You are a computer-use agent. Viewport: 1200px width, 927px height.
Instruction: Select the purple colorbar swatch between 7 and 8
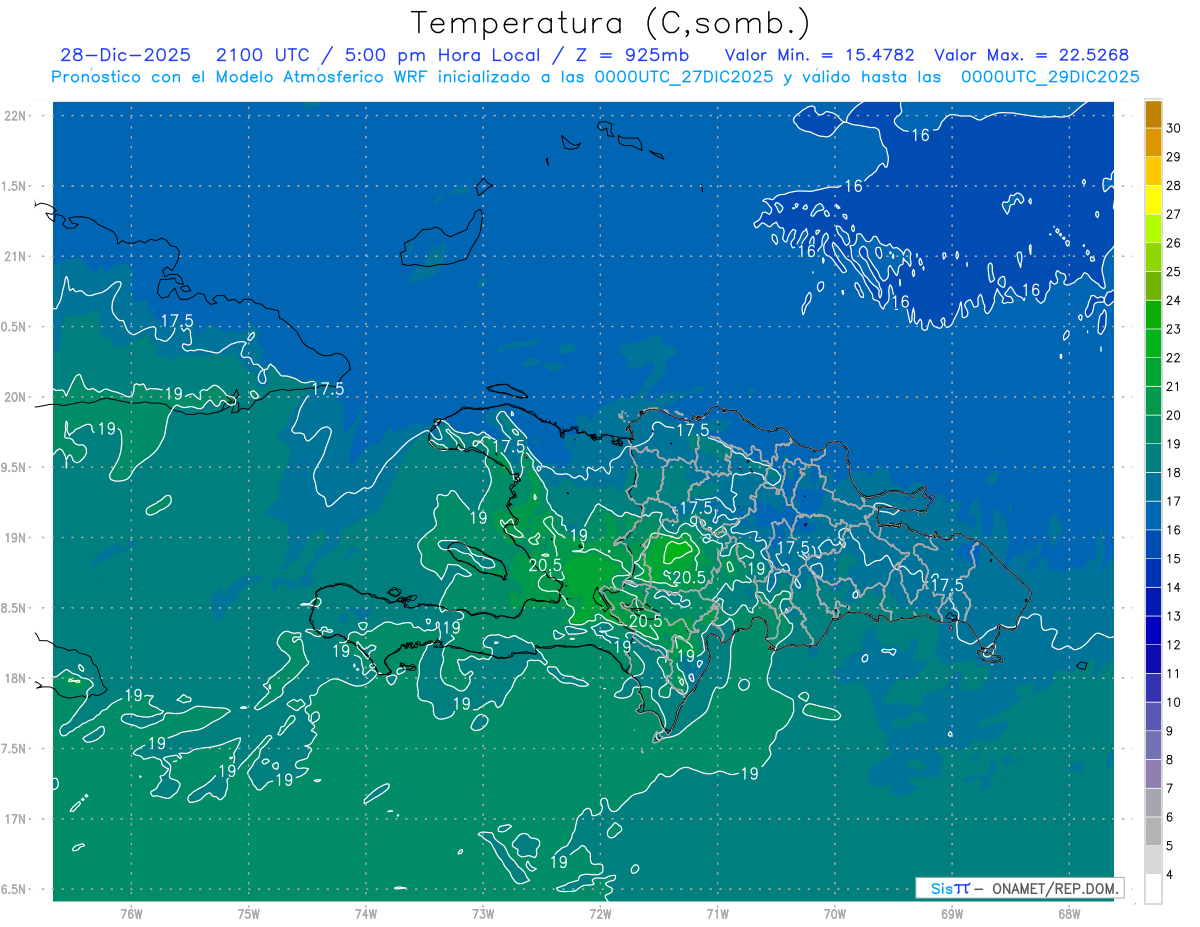pos(1153,775)
